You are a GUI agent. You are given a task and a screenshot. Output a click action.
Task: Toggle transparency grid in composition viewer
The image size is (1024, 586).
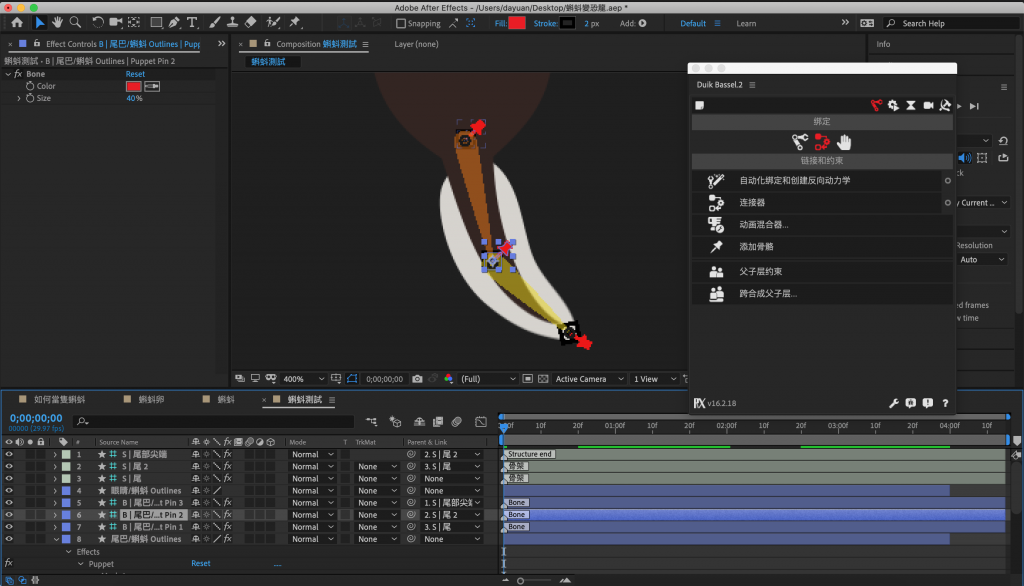543,379
